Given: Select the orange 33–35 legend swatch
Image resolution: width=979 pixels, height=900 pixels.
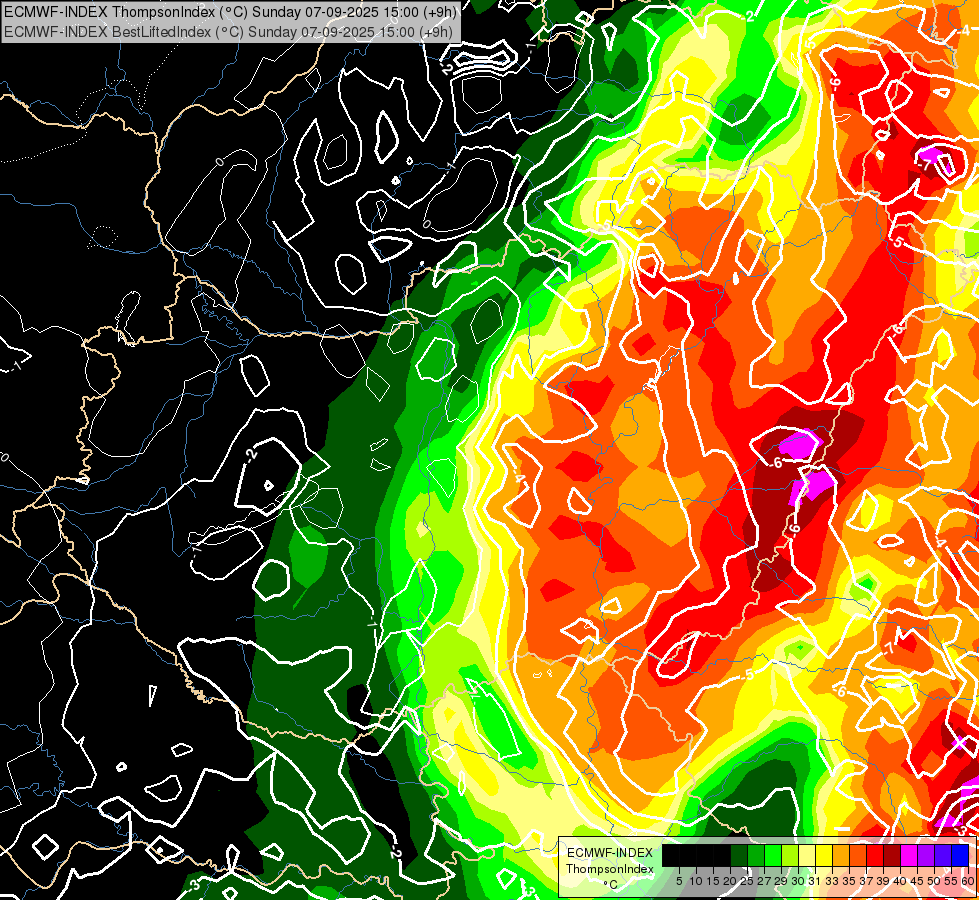Looking at the screenshot, I should 841,855.
